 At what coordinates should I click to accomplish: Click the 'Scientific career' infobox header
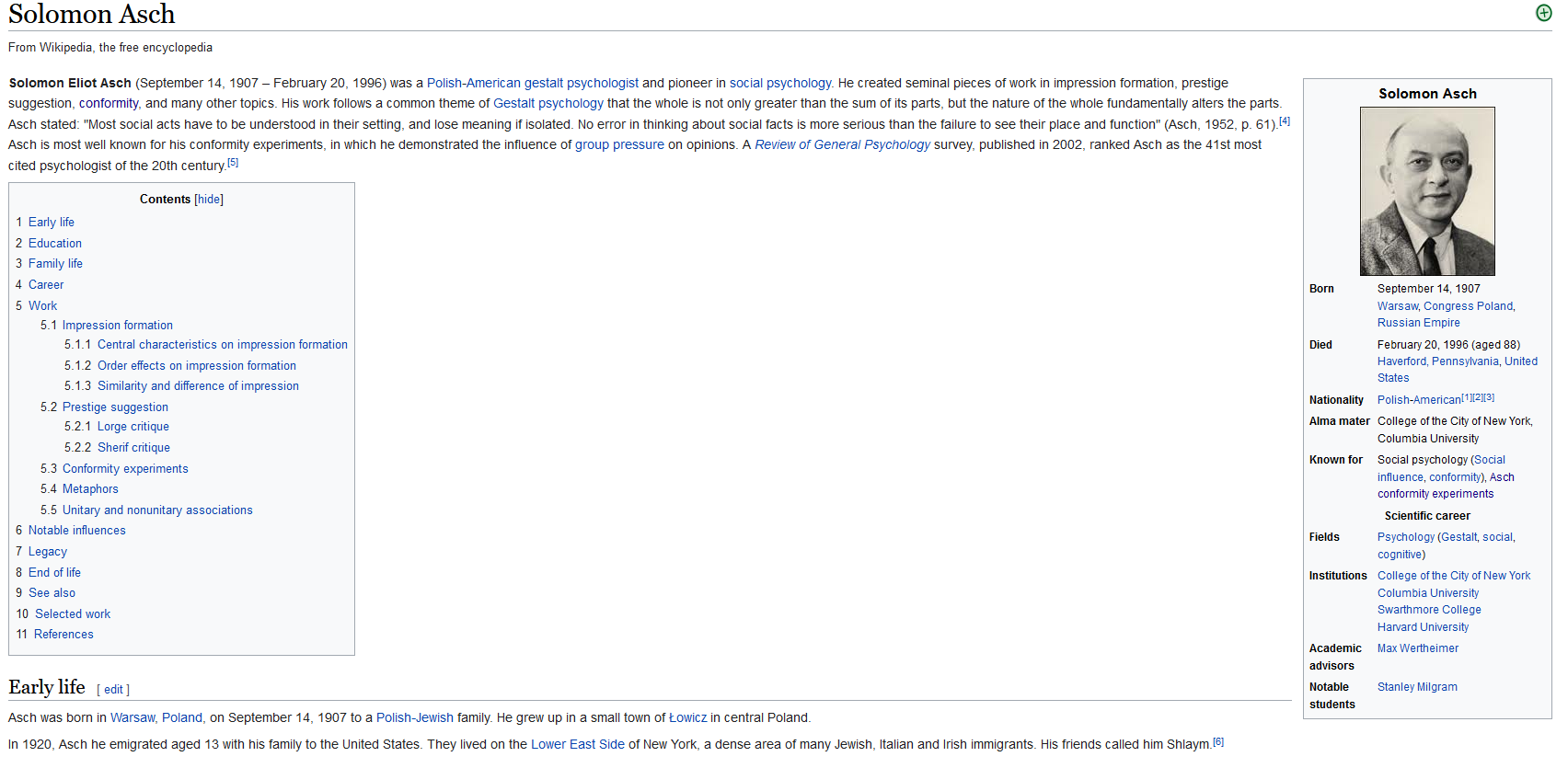pos(1427,516)
